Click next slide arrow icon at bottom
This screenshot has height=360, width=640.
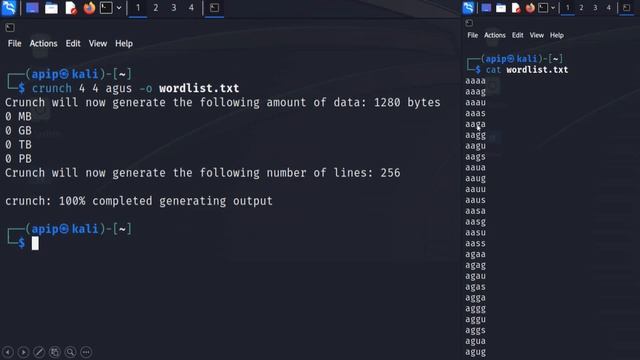23,352
